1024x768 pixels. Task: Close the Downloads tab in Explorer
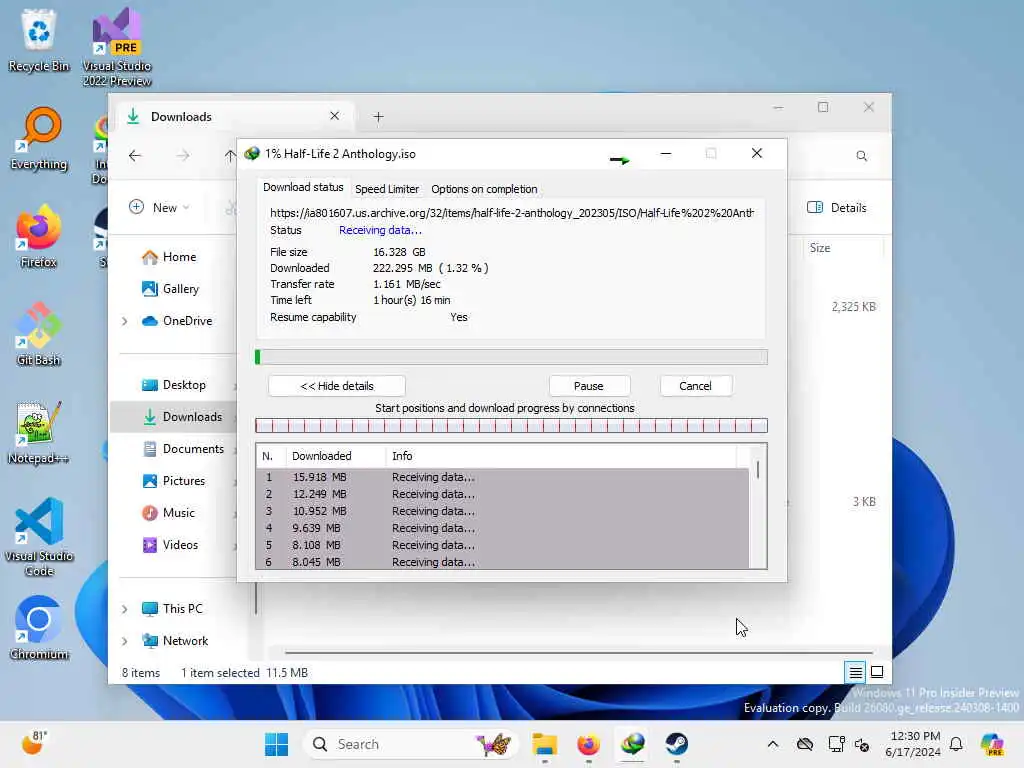coord(334,116)
